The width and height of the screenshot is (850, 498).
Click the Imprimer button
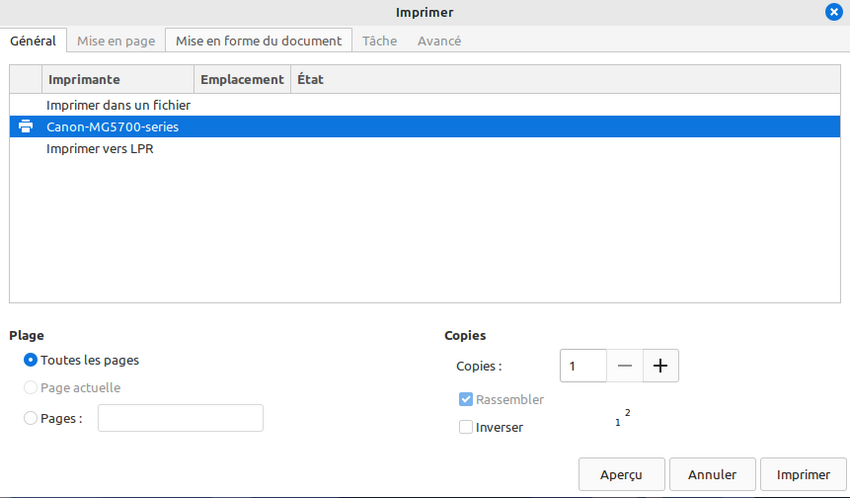pos(803,475)
